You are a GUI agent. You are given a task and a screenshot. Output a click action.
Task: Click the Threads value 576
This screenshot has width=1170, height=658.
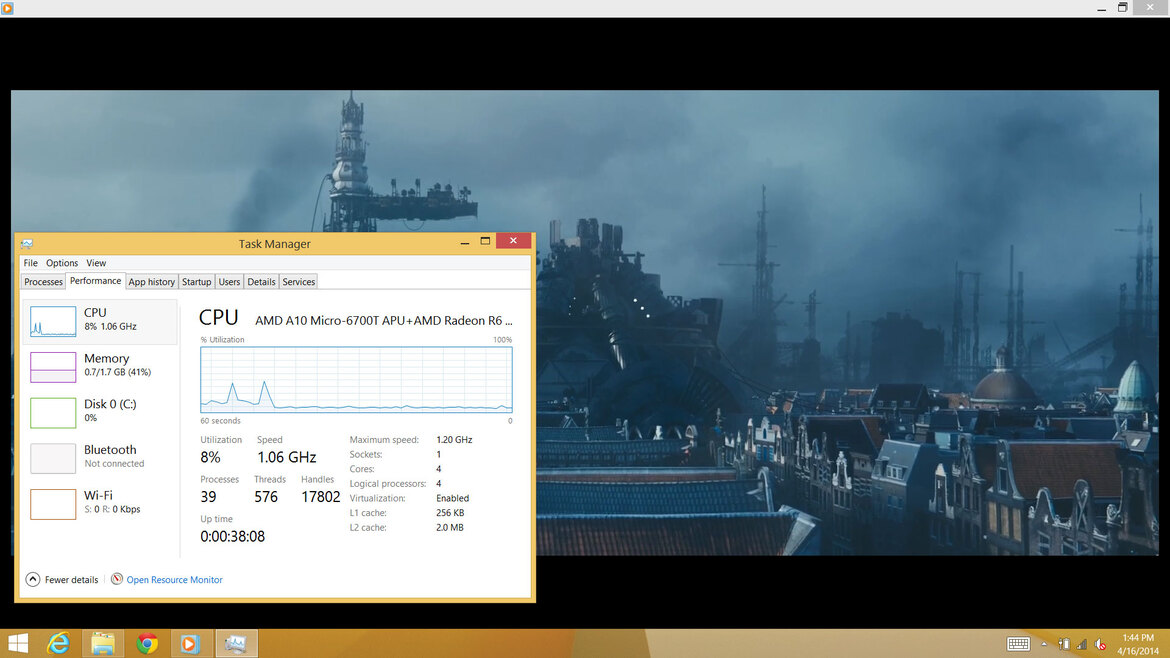266,497
